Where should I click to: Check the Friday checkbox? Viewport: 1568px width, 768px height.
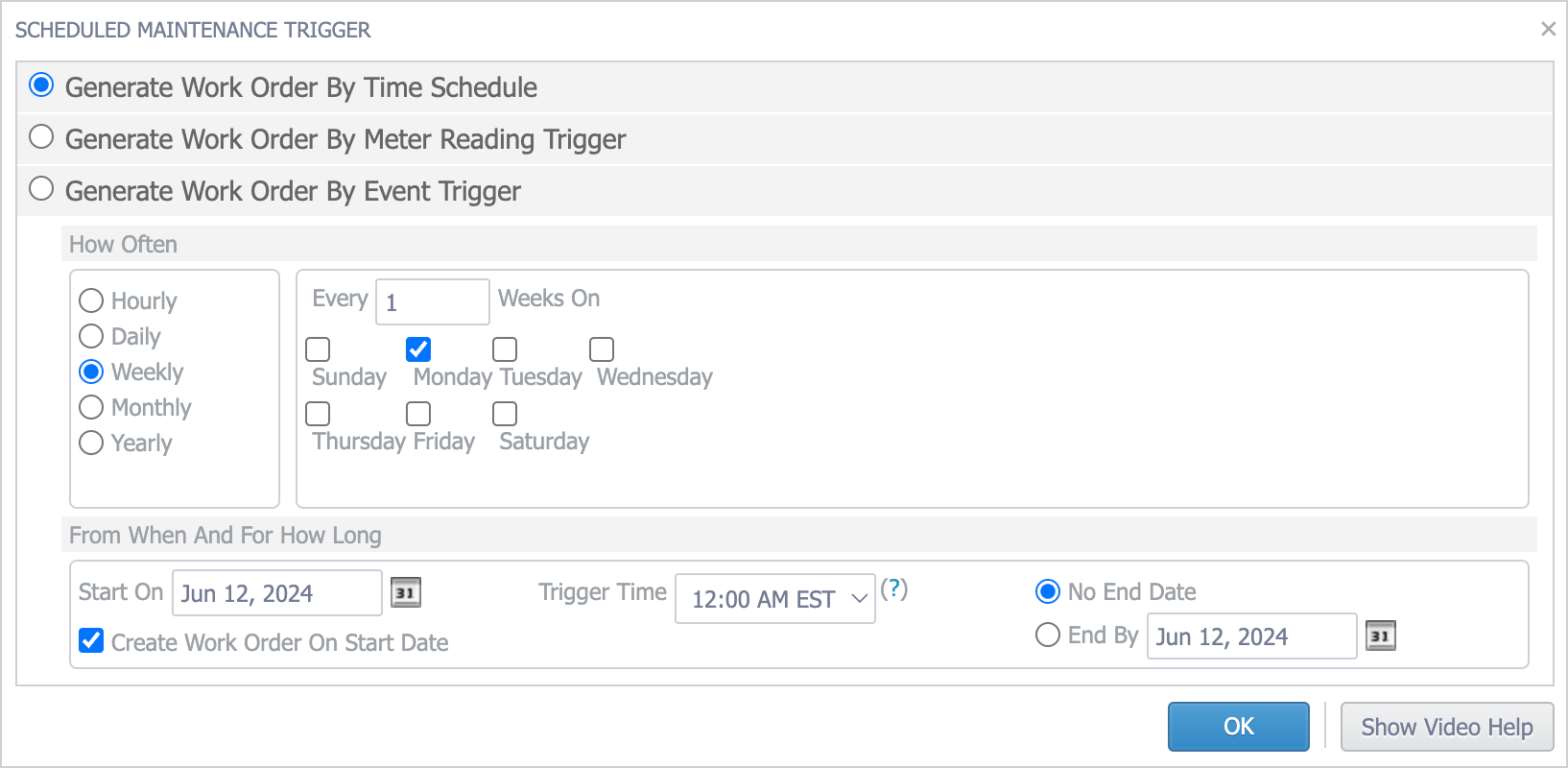(x=418, y=414)
